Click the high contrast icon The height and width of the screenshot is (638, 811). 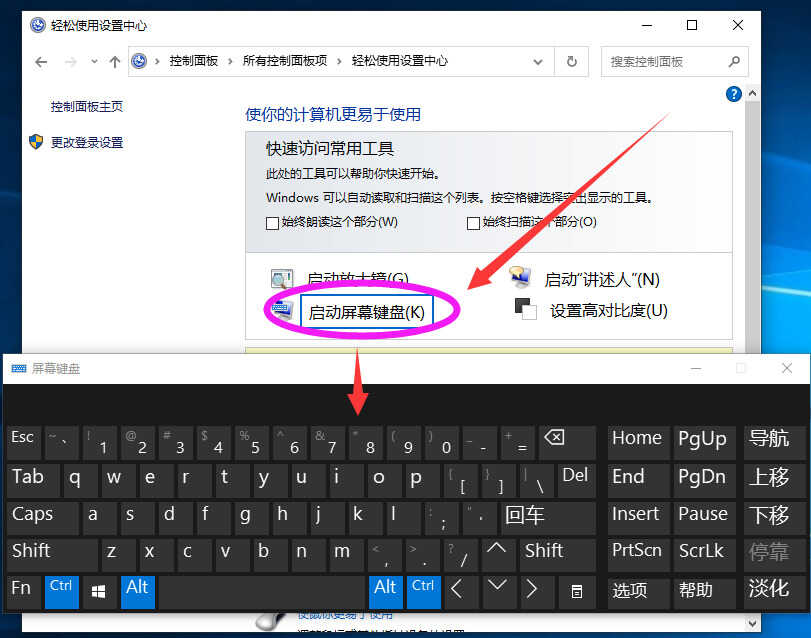(525, 309)
